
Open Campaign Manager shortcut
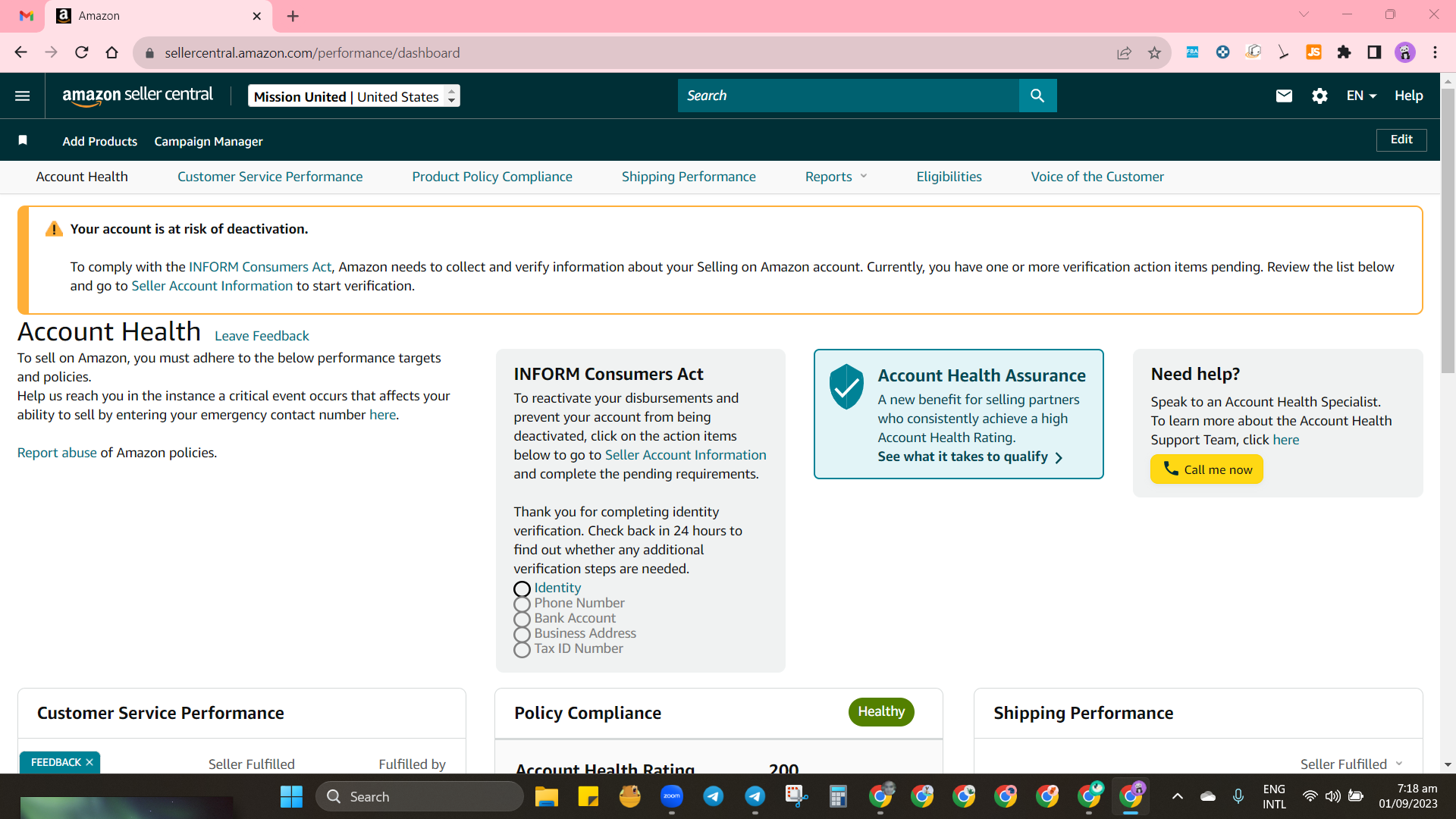click(209, 141)
